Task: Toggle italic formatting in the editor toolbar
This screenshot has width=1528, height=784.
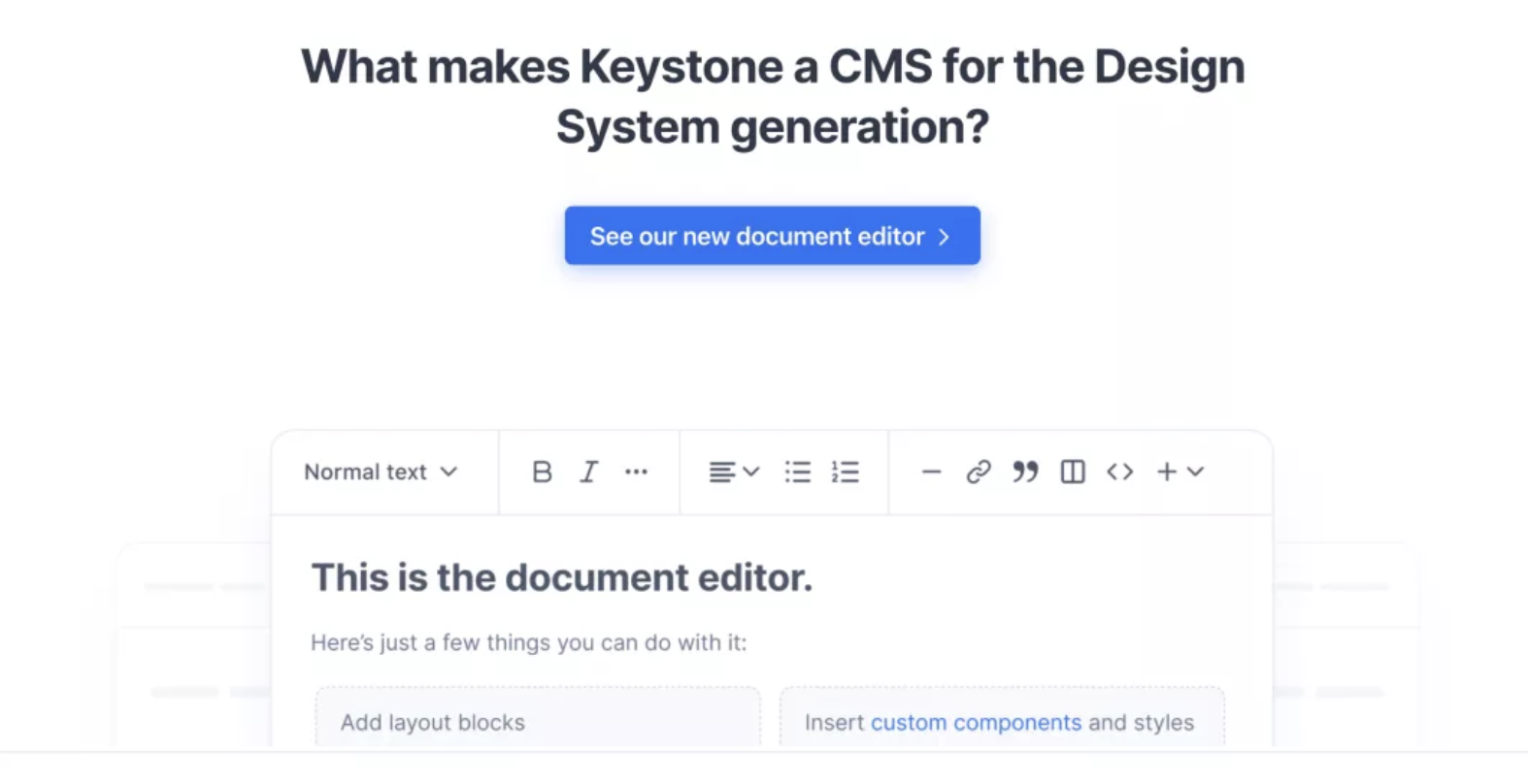Action: (x=588, y=472)
